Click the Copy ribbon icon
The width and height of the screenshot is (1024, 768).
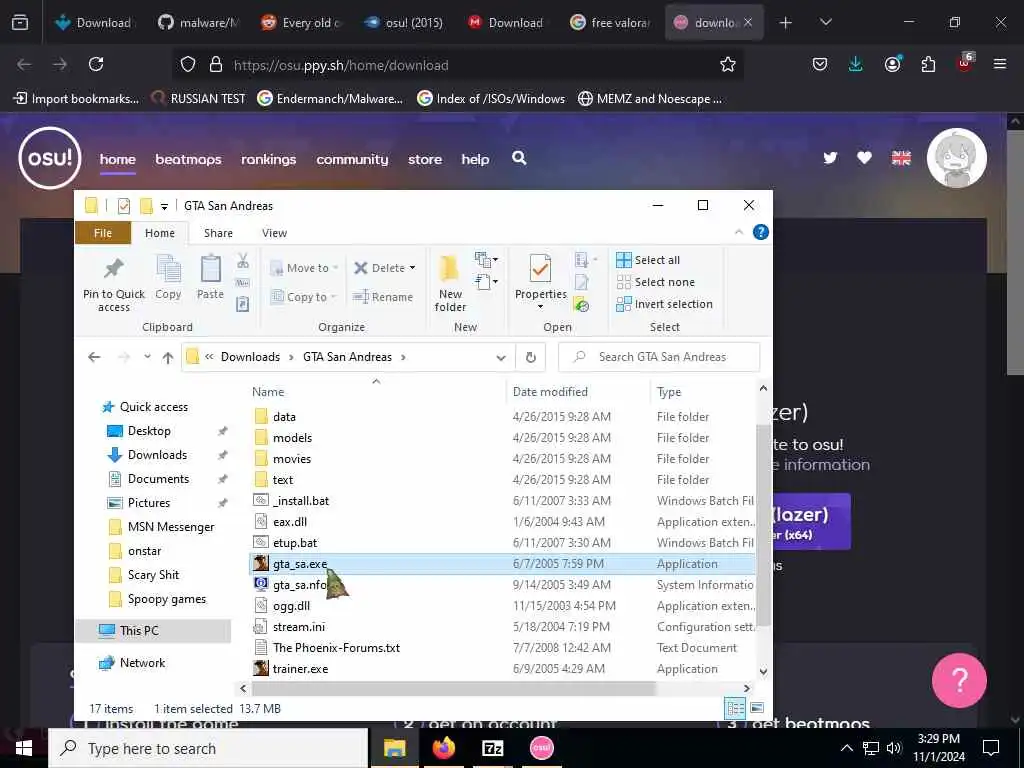tap(168, 268)
